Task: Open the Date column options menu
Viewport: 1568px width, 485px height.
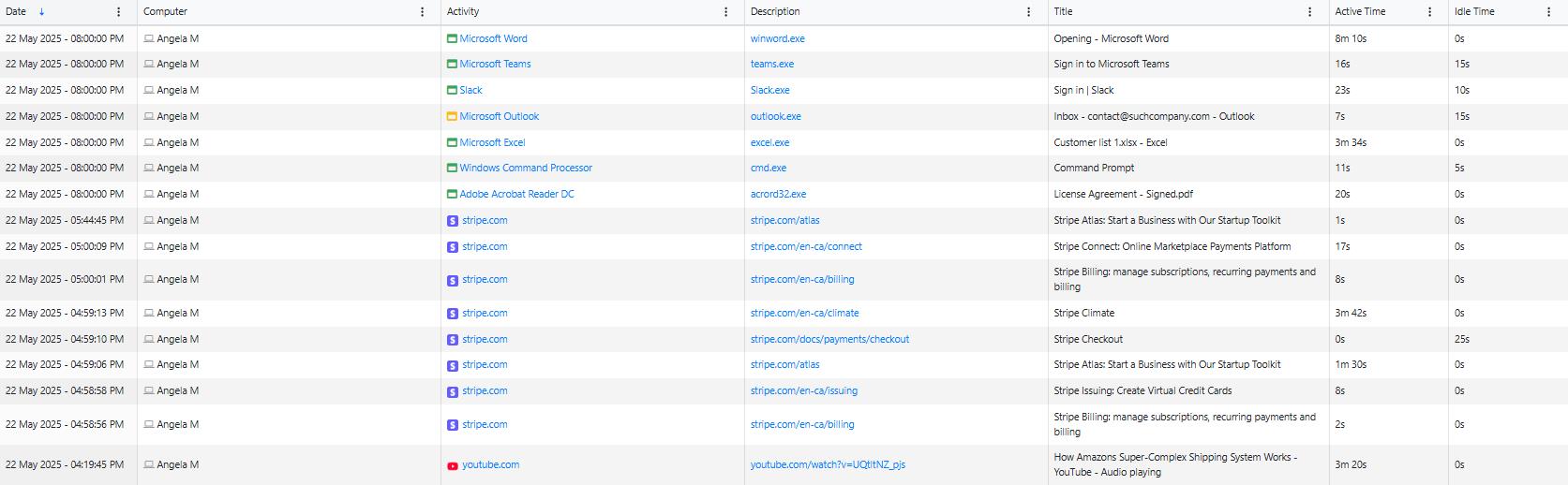Action: [x=118, y=12]
